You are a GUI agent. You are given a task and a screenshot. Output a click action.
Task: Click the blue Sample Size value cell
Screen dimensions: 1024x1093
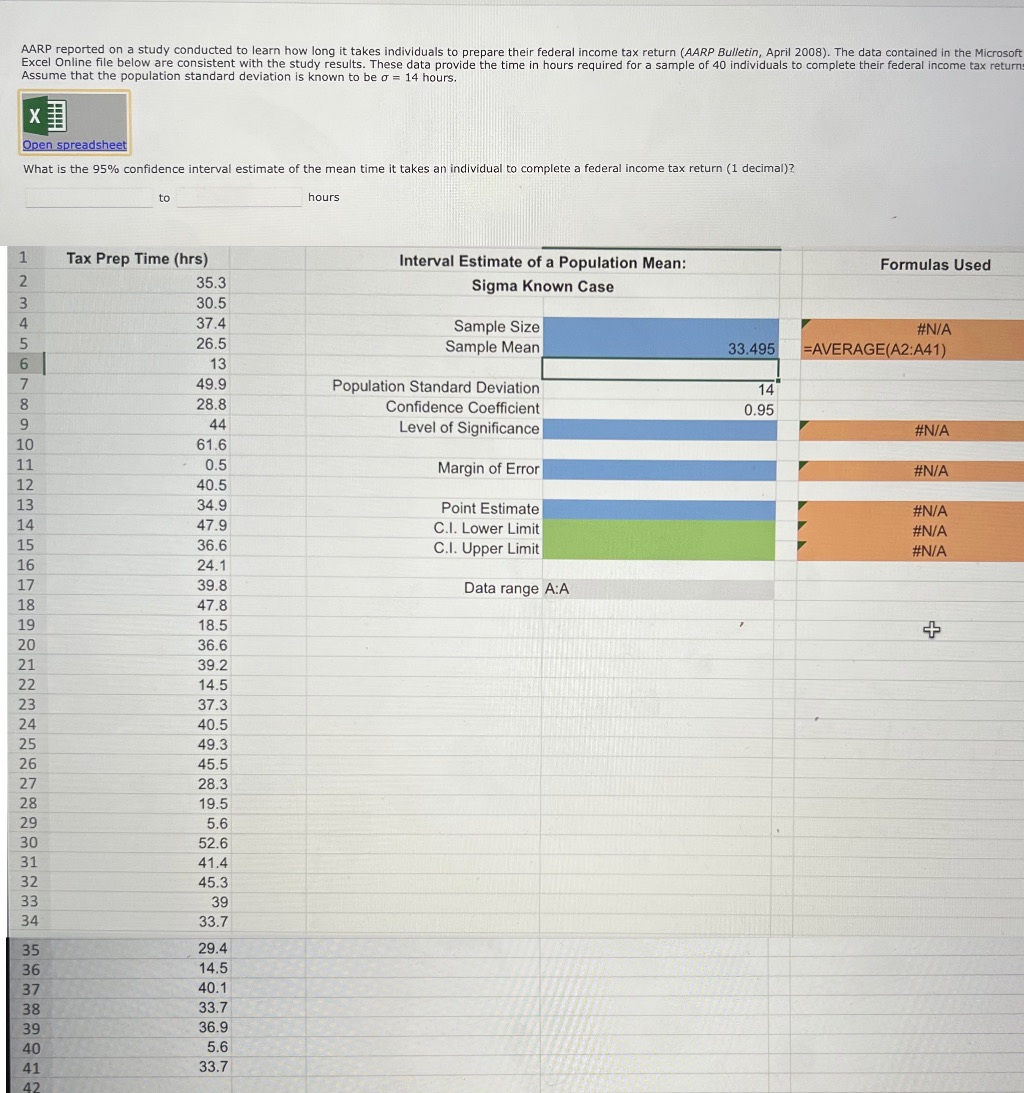660,328
